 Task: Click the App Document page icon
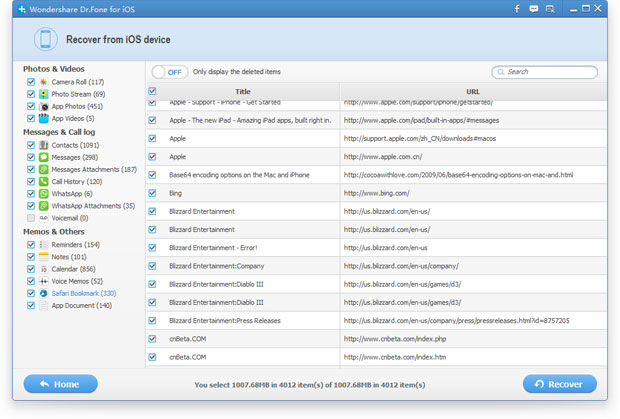pyautogui.click(x=43, y=306)
